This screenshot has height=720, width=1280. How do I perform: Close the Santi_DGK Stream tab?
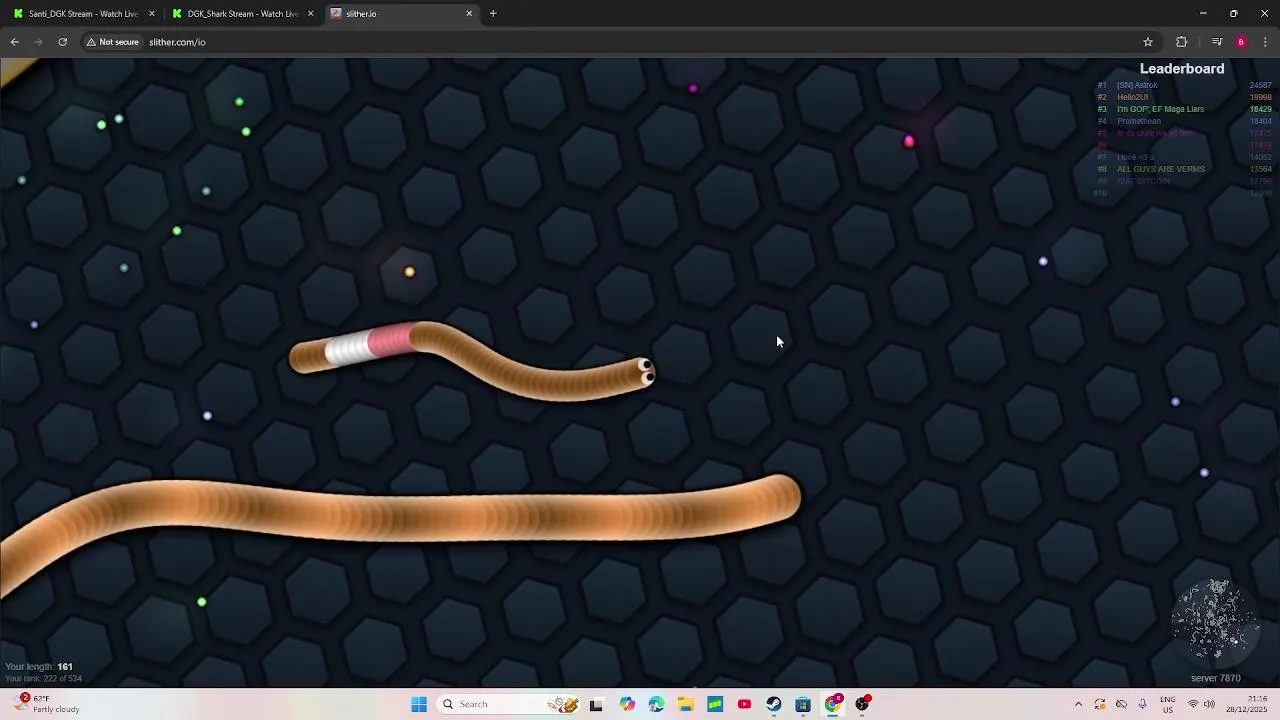pos(152,14)
